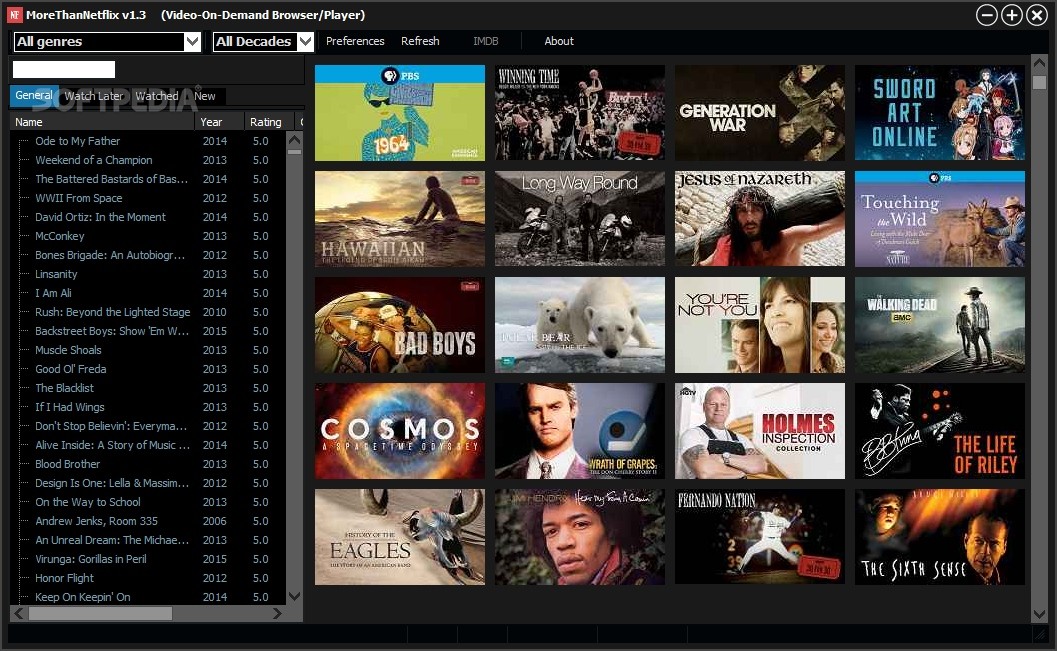
Task: Click title list scroll-down arrow
Action: [295, 596]
